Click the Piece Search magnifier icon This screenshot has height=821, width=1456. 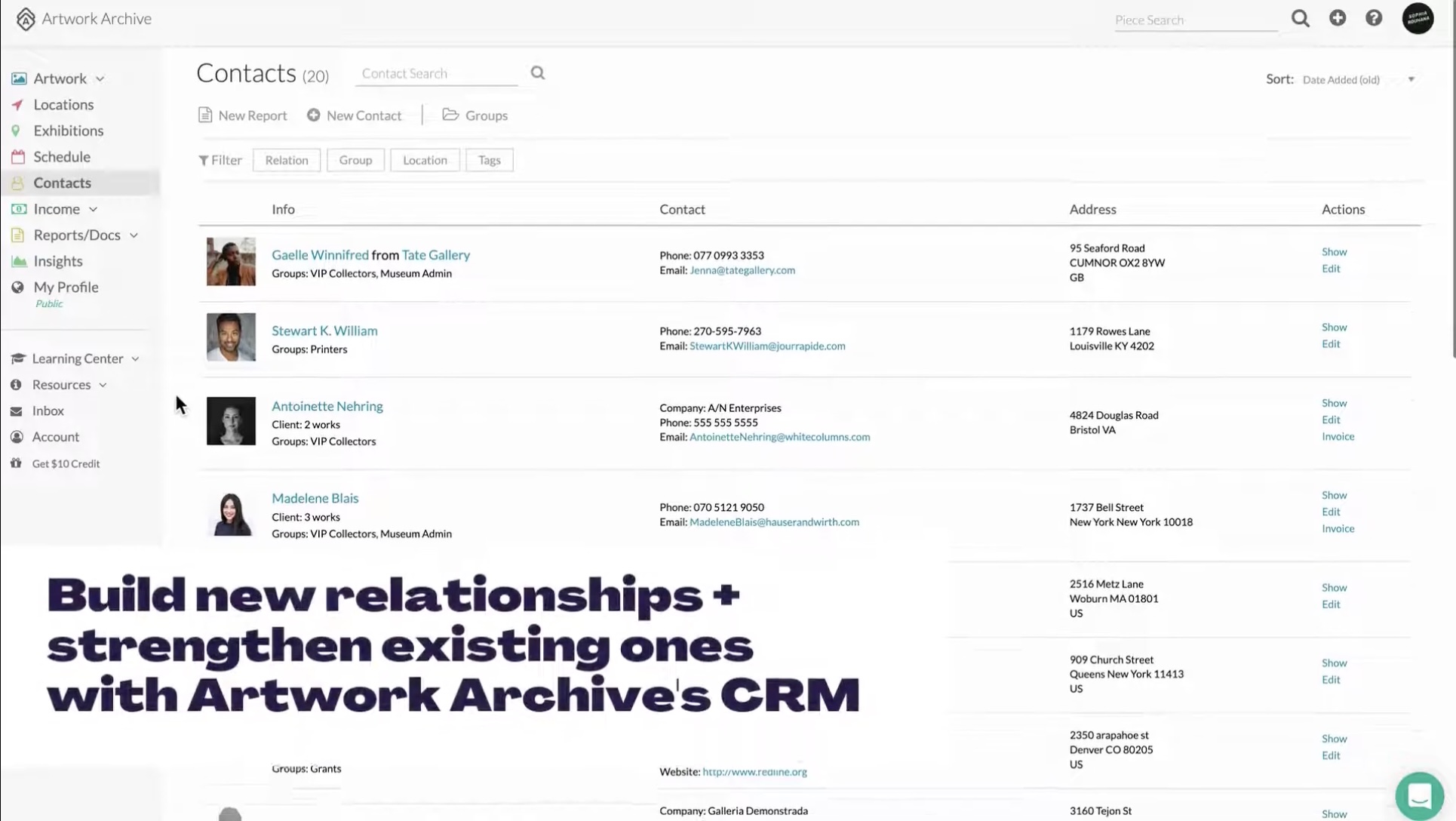1300,18
